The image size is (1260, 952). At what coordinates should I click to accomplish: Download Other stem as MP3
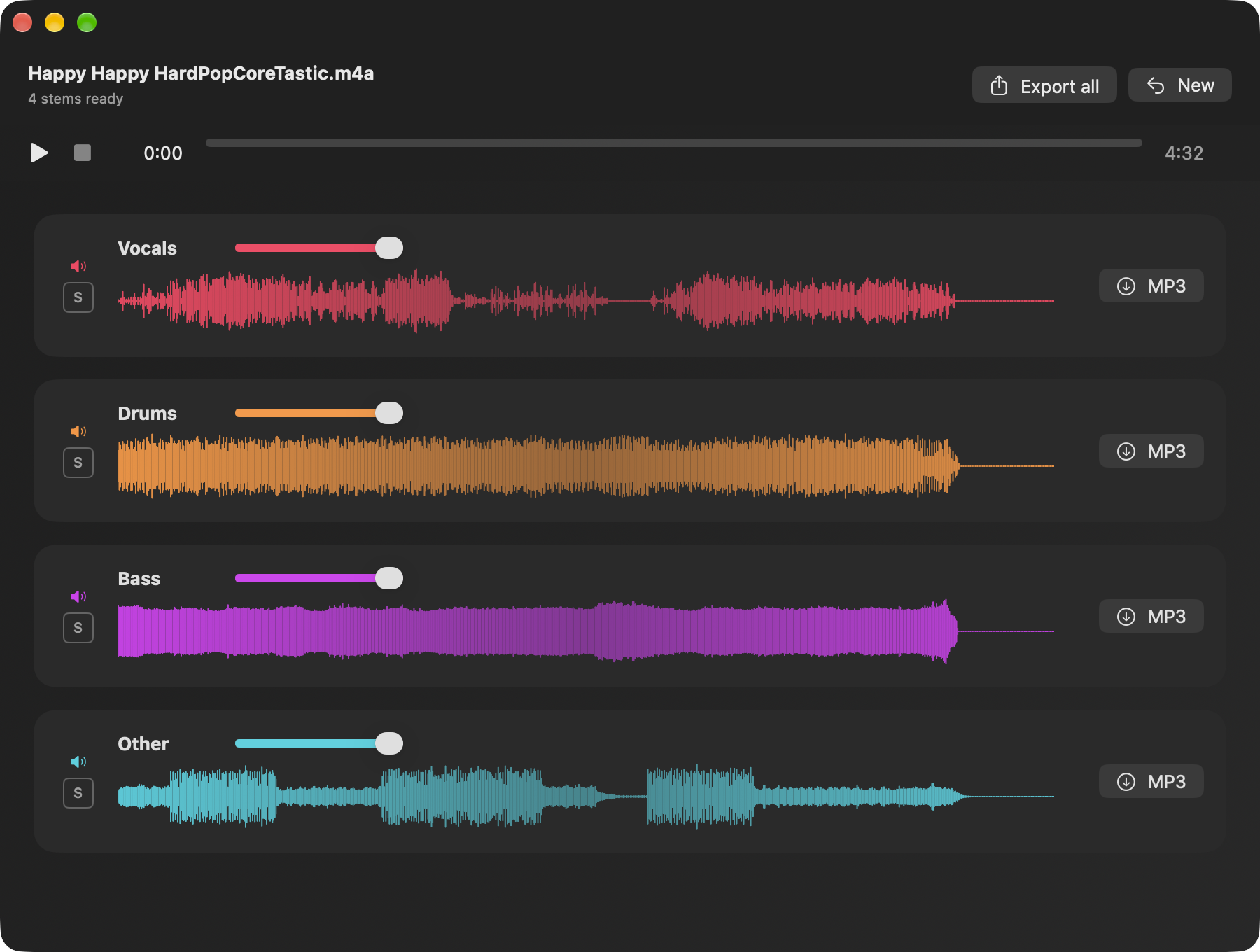pyautogui.click(x=1151, y=781)
